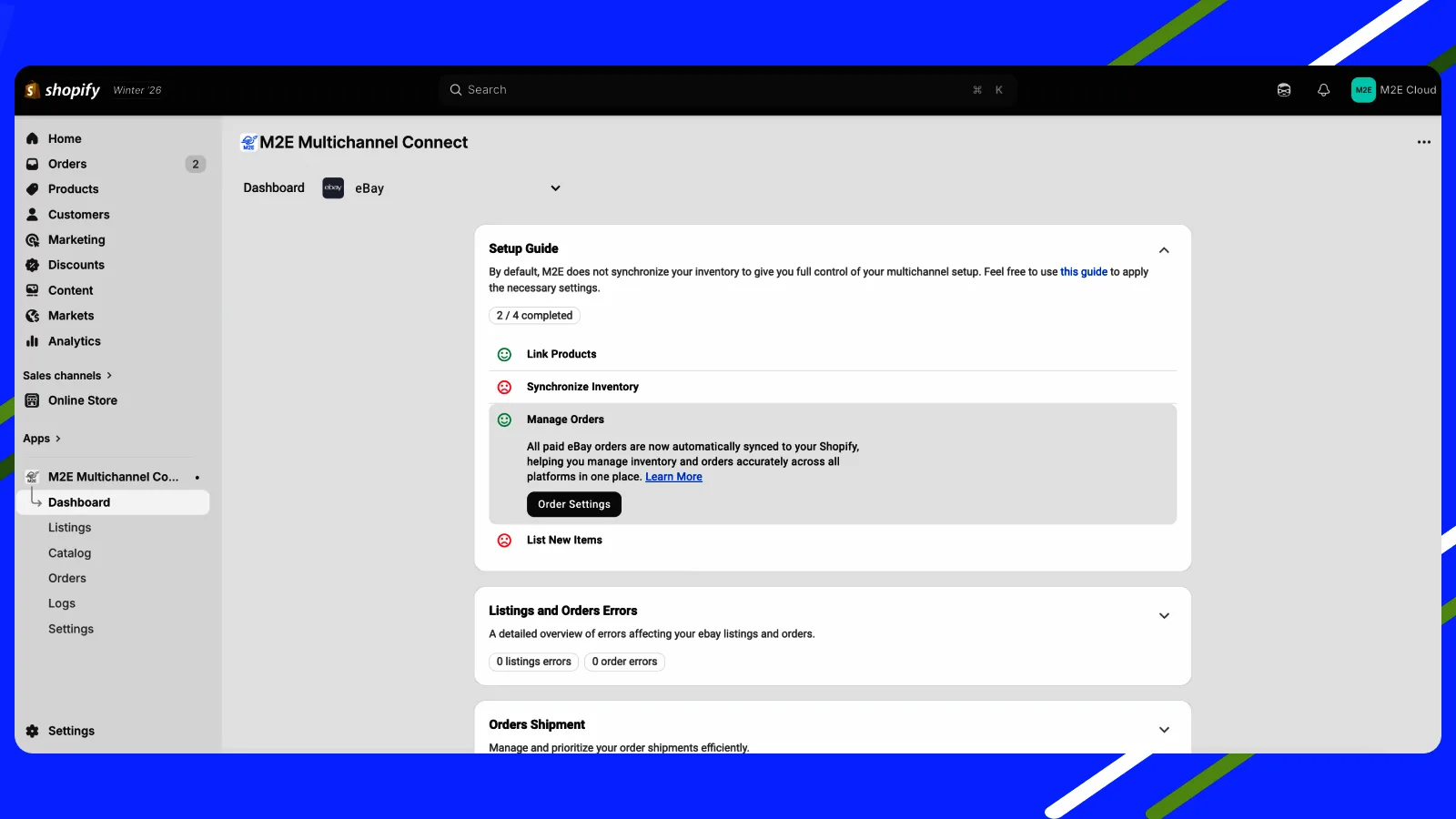Expand the Orders Shipment card

click(1164, 730)
